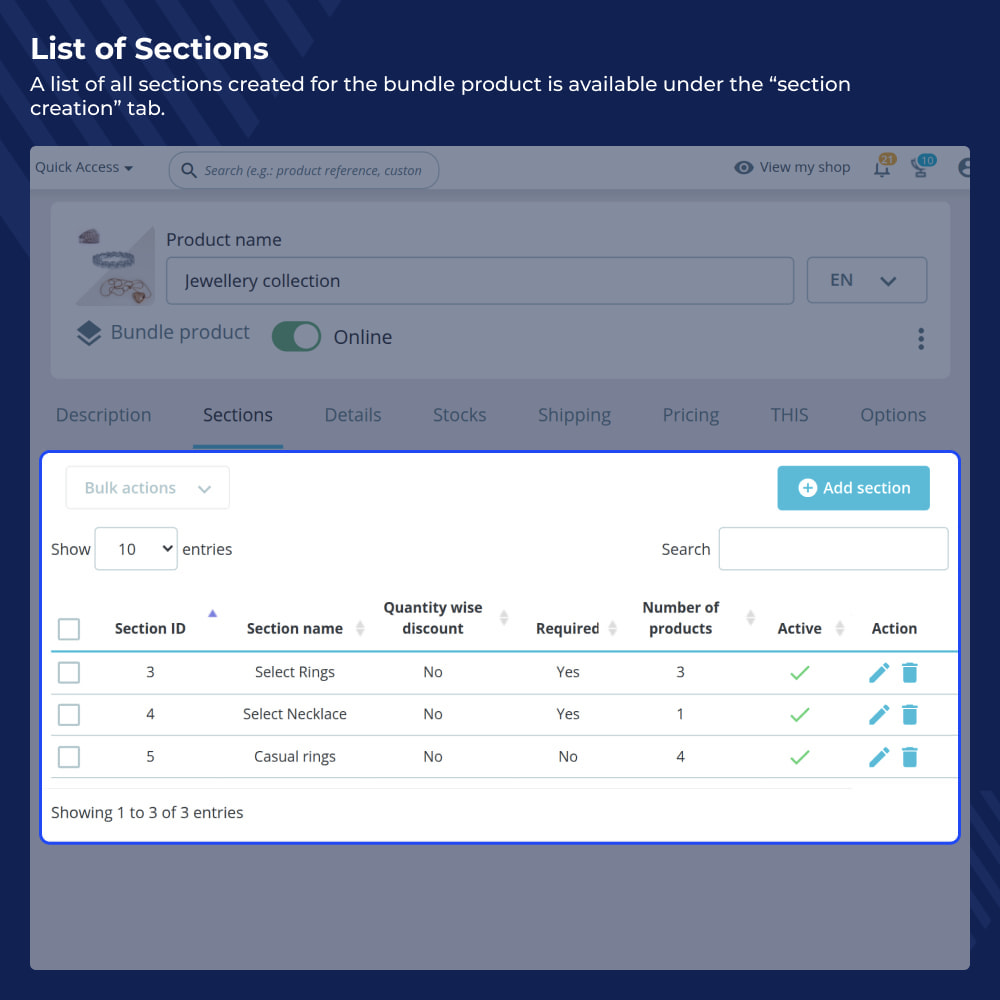This screenshot has height=1000, width=1000.
Task: Open the three-dot product options menu
Action: 920,339
